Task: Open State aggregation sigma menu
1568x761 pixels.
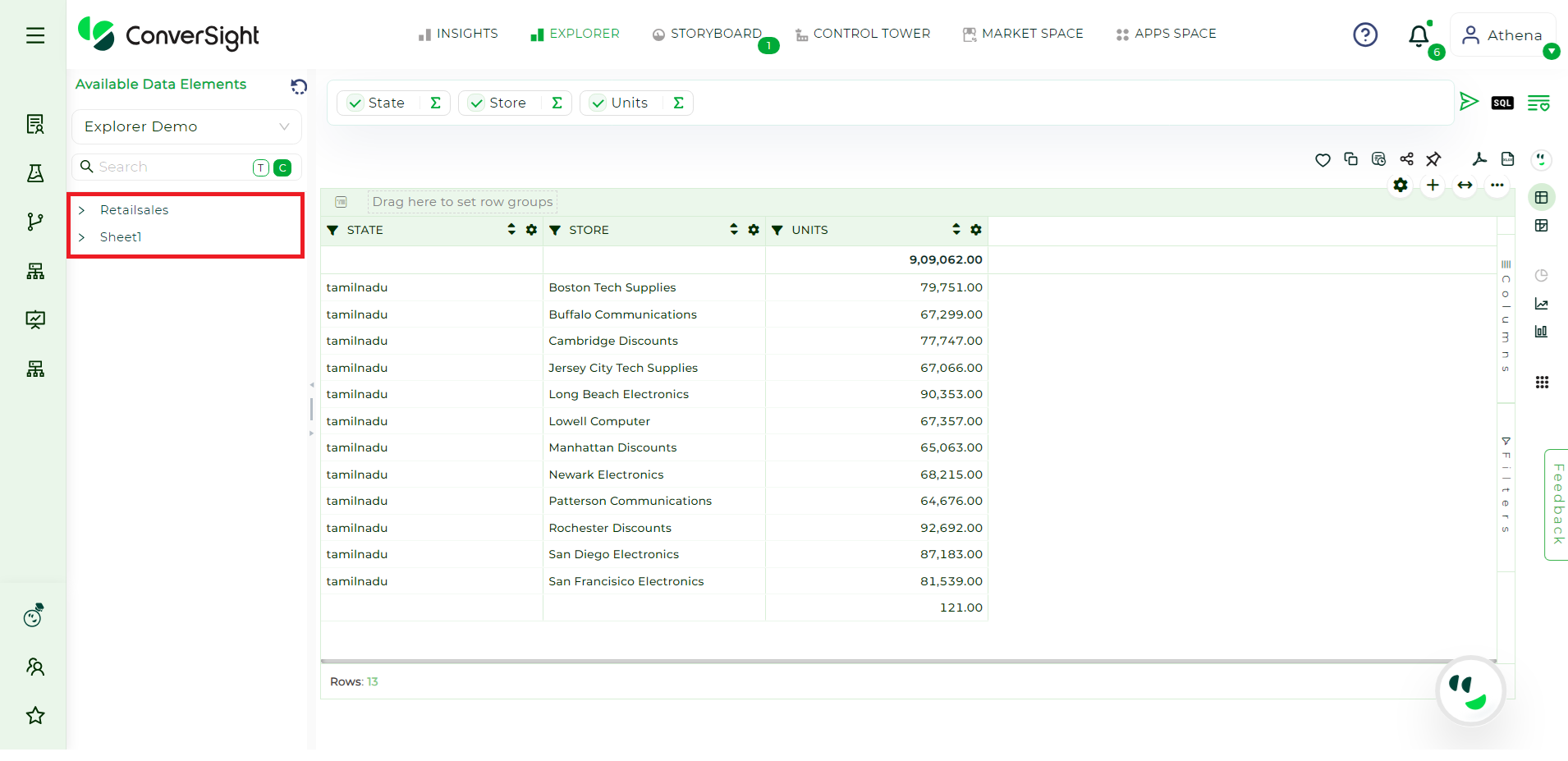Action: tap(436, 103)
